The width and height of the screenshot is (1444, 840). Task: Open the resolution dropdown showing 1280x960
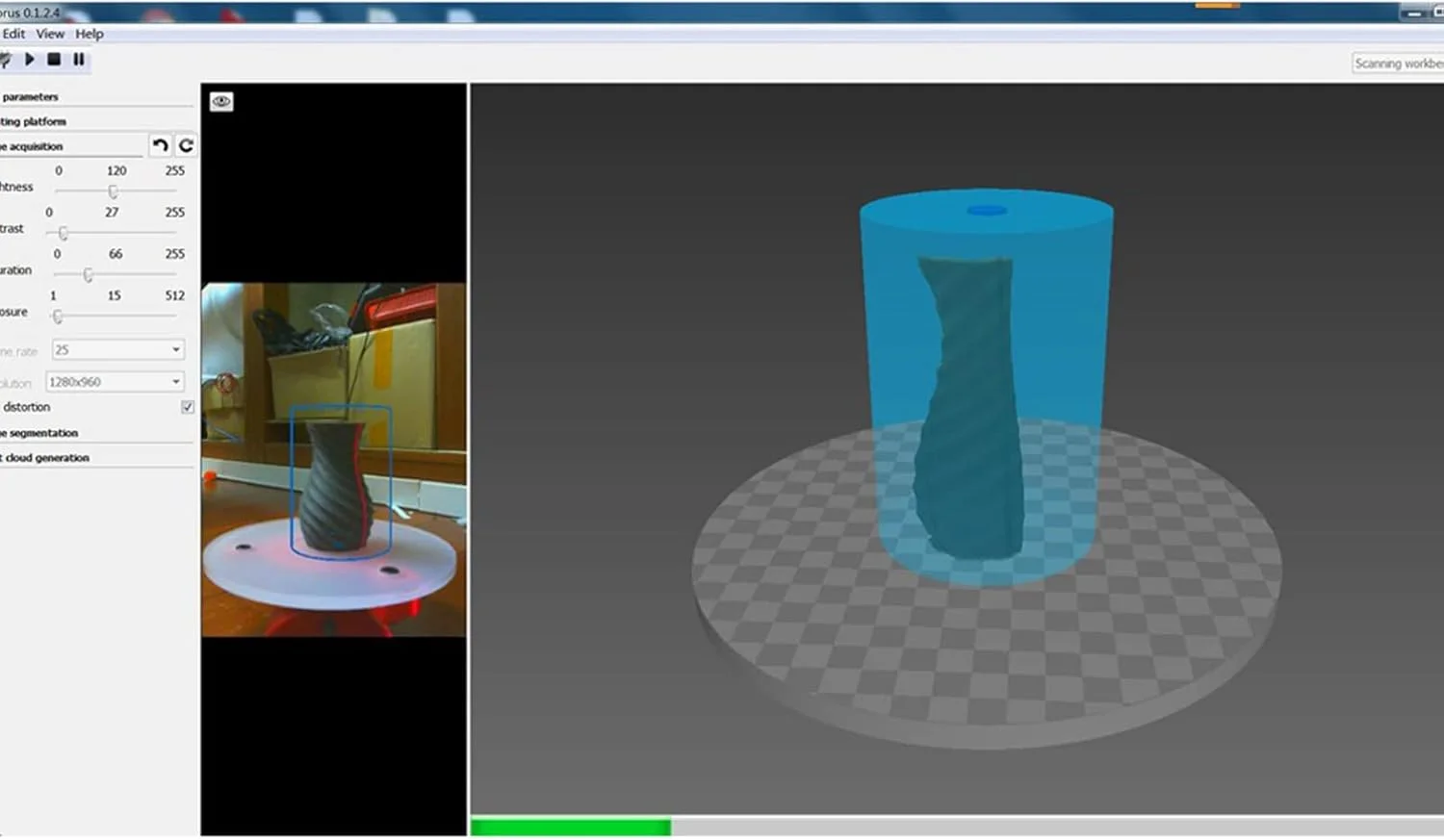115,382
